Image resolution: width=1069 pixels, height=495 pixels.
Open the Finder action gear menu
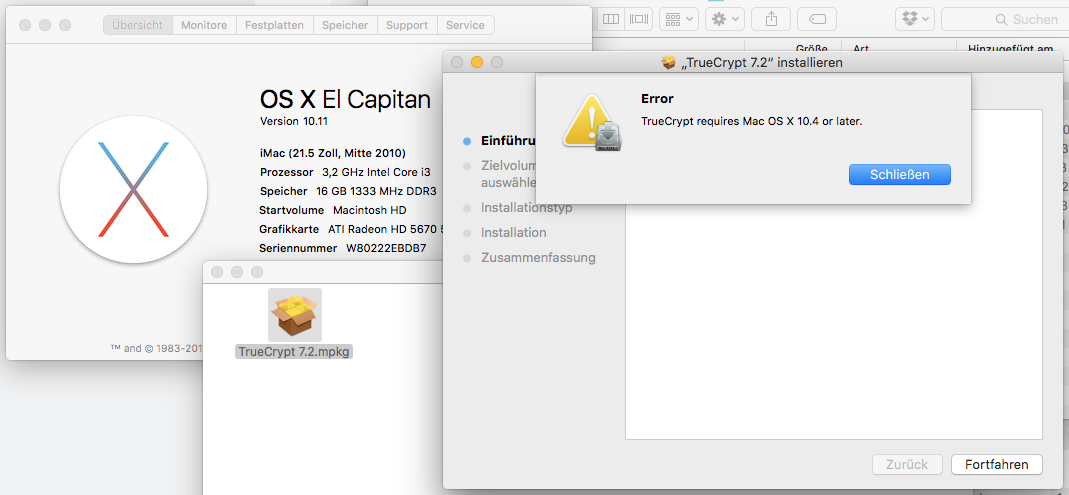point(725,19)
